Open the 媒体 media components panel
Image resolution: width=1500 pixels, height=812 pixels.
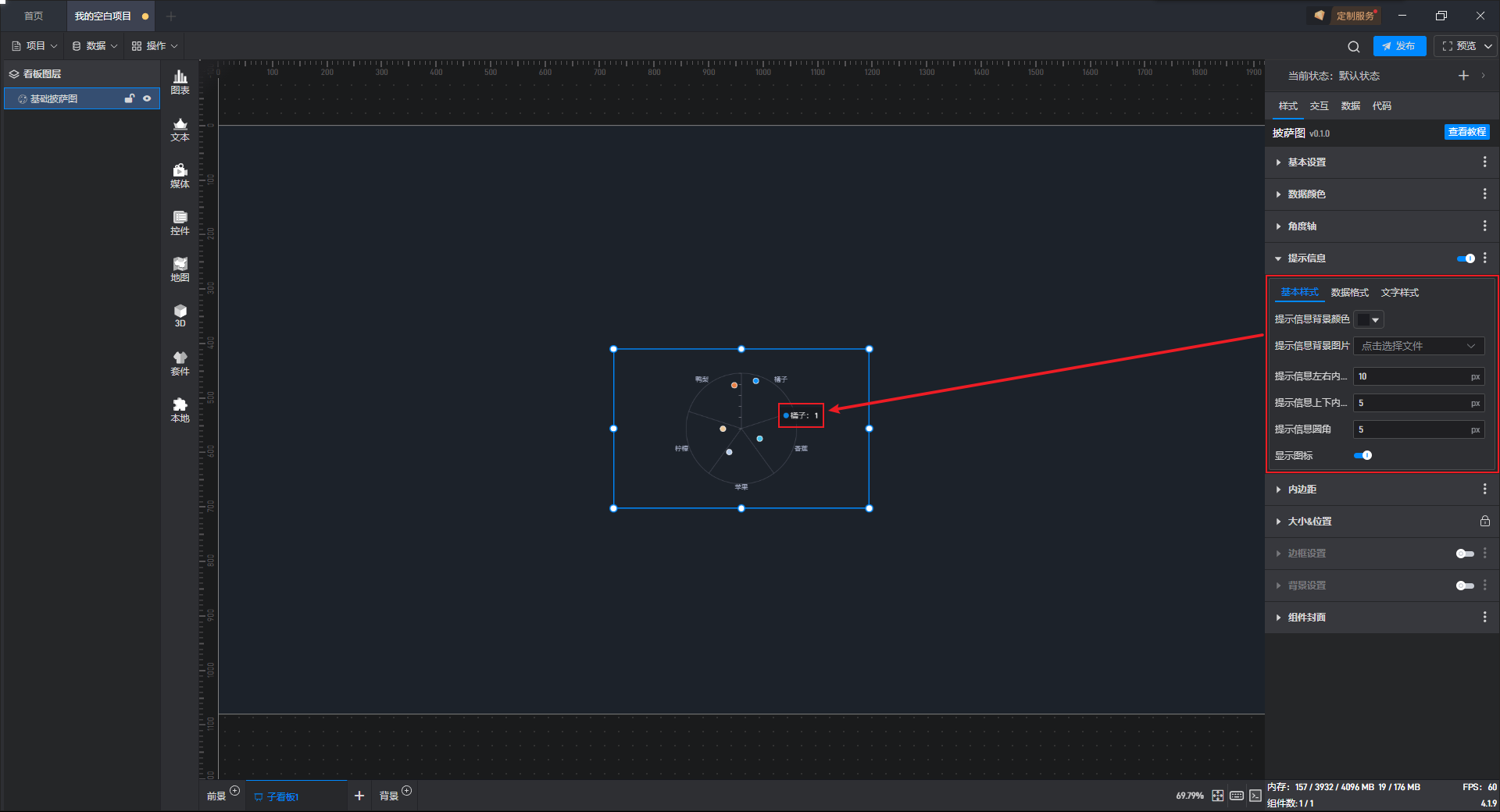(x=180, y=176)
